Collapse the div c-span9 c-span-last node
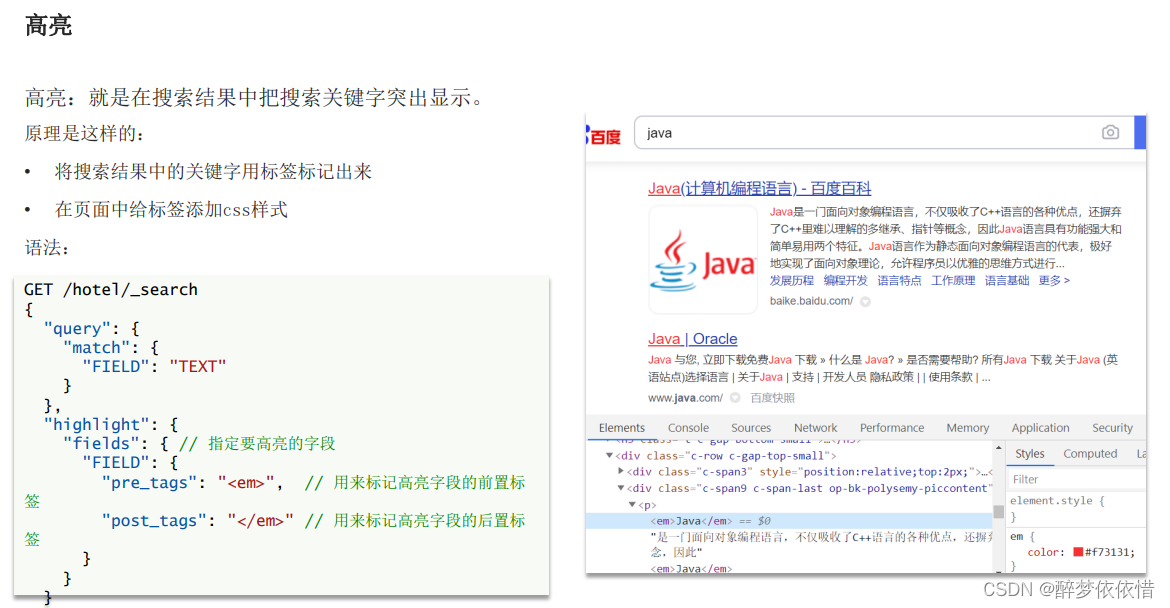The height and width of the screenshot is (608, 1170). 621,488
